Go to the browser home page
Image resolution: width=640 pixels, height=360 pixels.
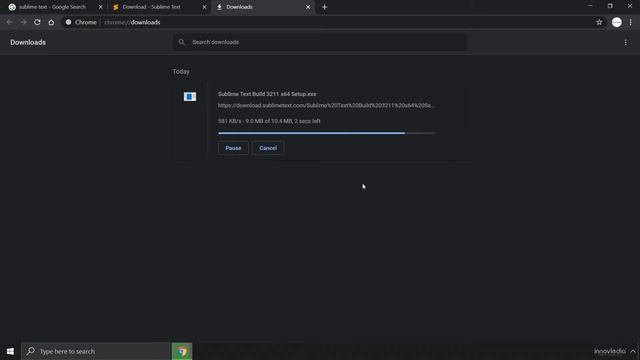pyautogui.click(x=51, y=22)
